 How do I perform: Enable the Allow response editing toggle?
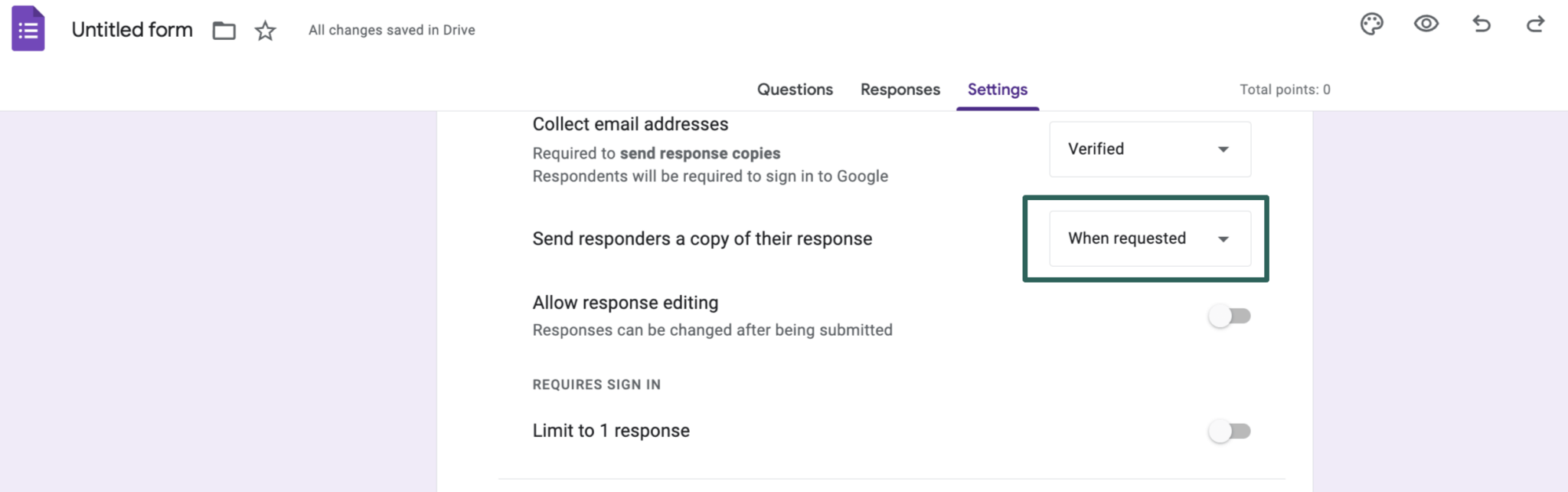[x=1230, y=315]
